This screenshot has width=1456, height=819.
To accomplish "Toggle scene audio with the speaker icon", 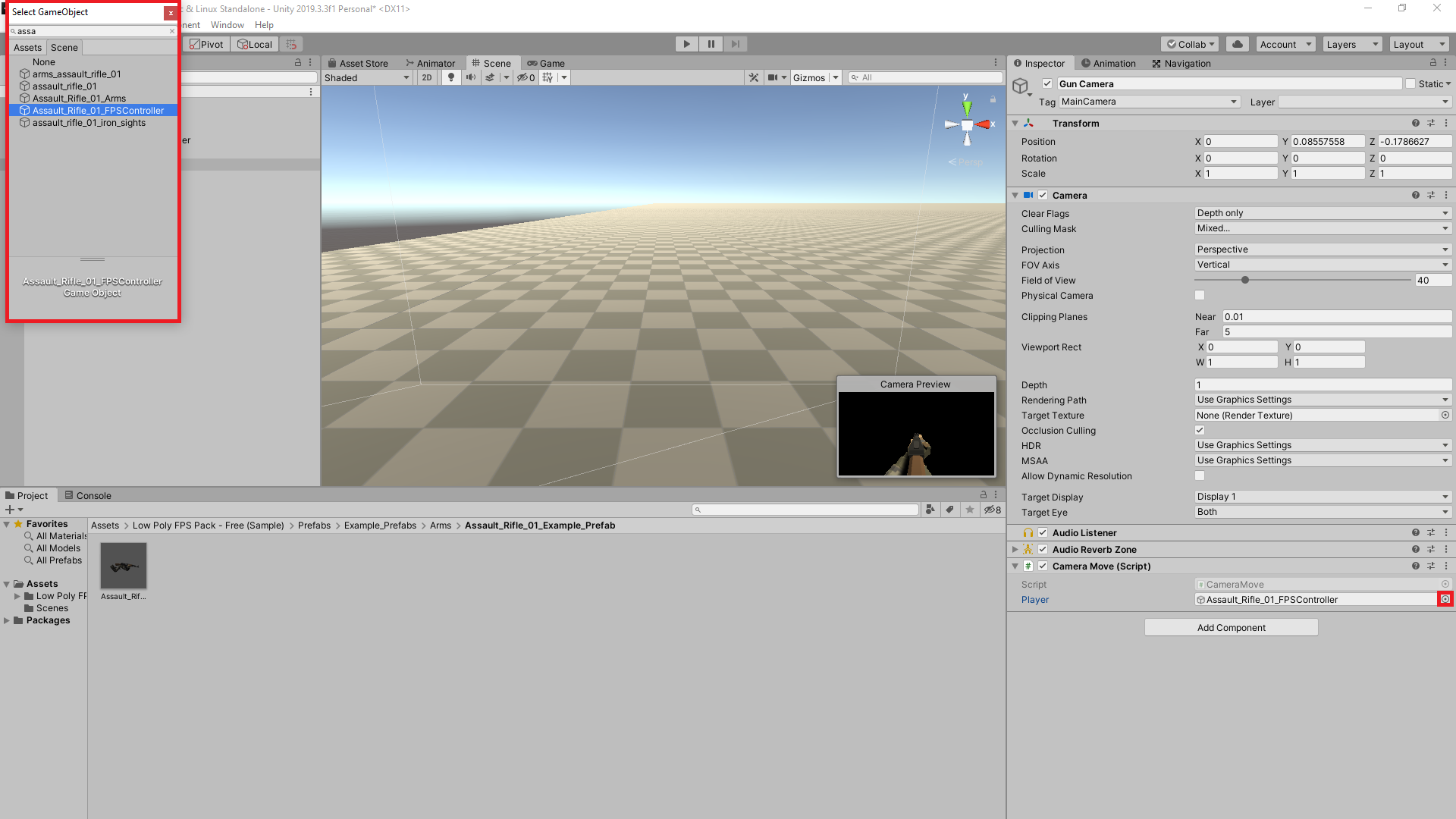I will [x=470, y=77].
